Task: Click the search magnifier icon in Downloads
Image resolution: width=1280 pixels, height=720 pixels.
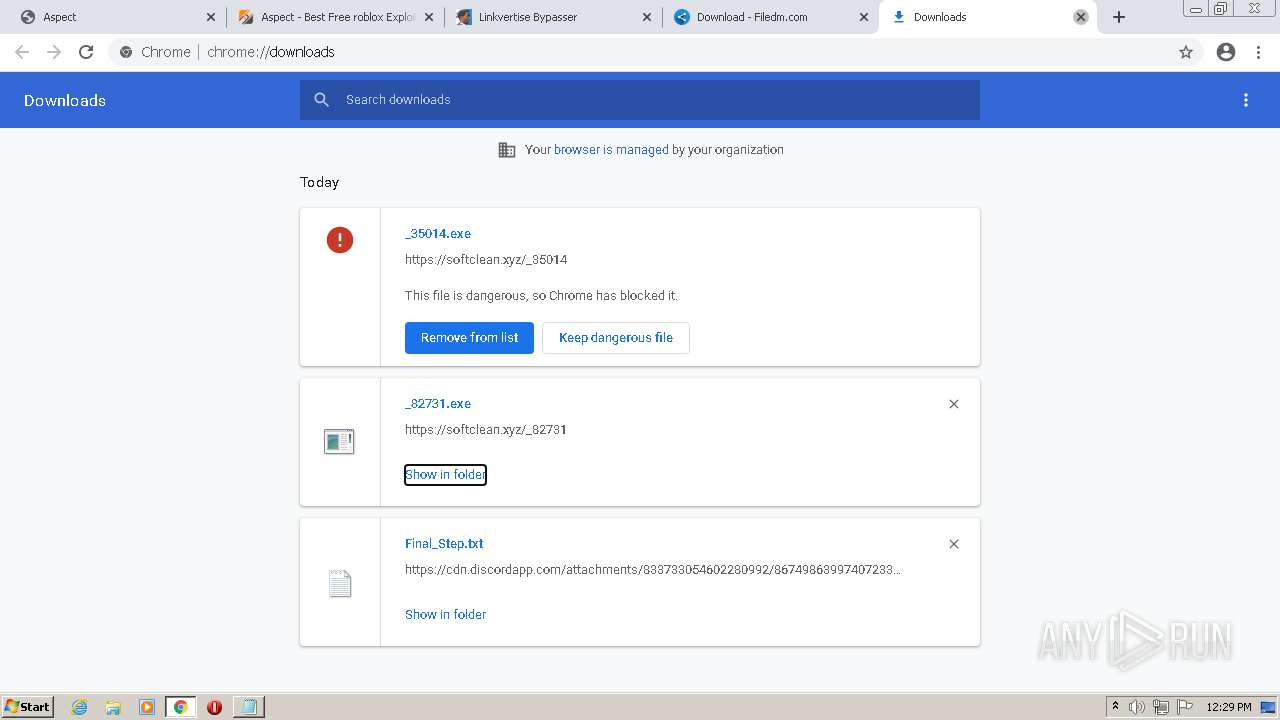Action: 321,100
